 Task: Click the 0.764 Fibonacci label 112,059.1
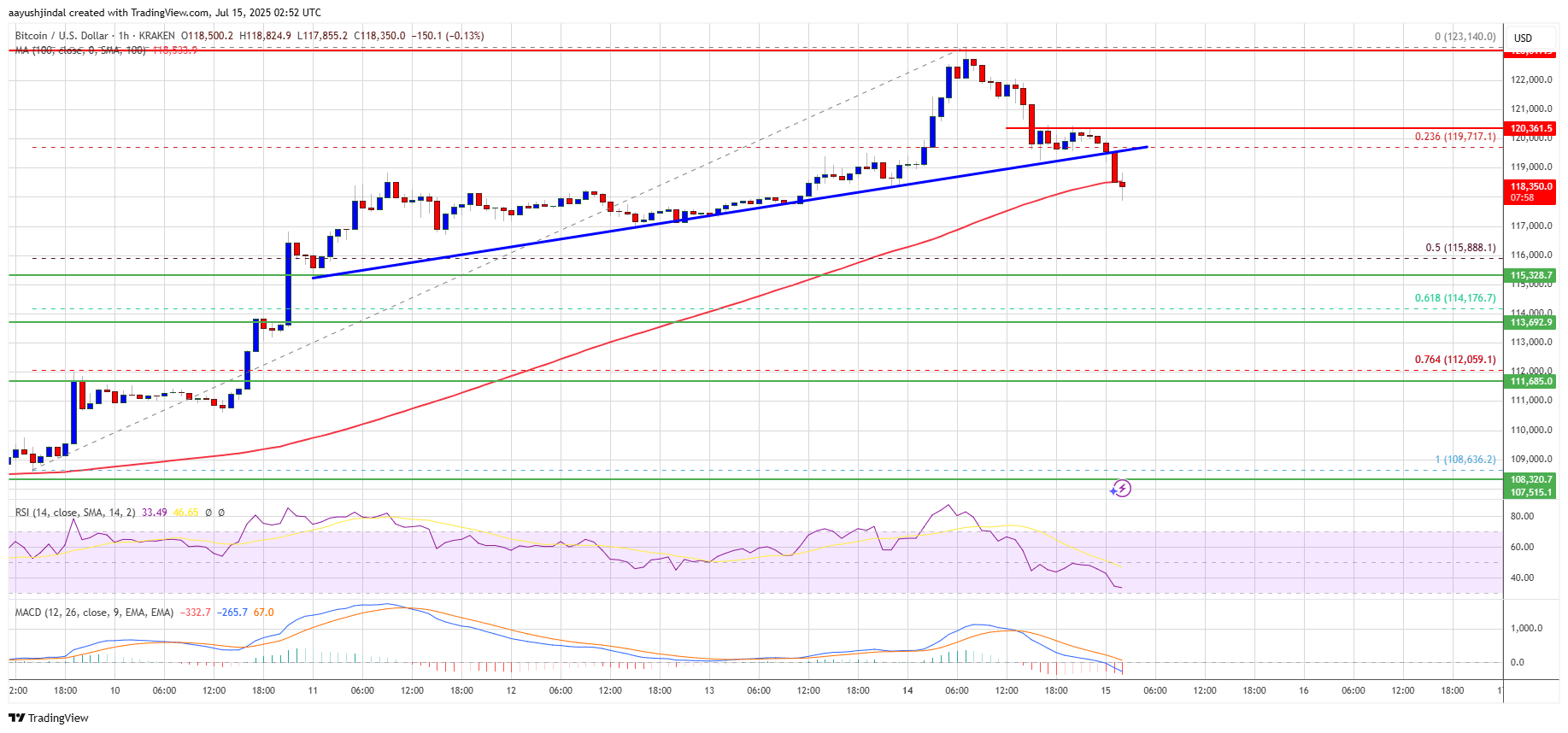[x=1455, y=360]
